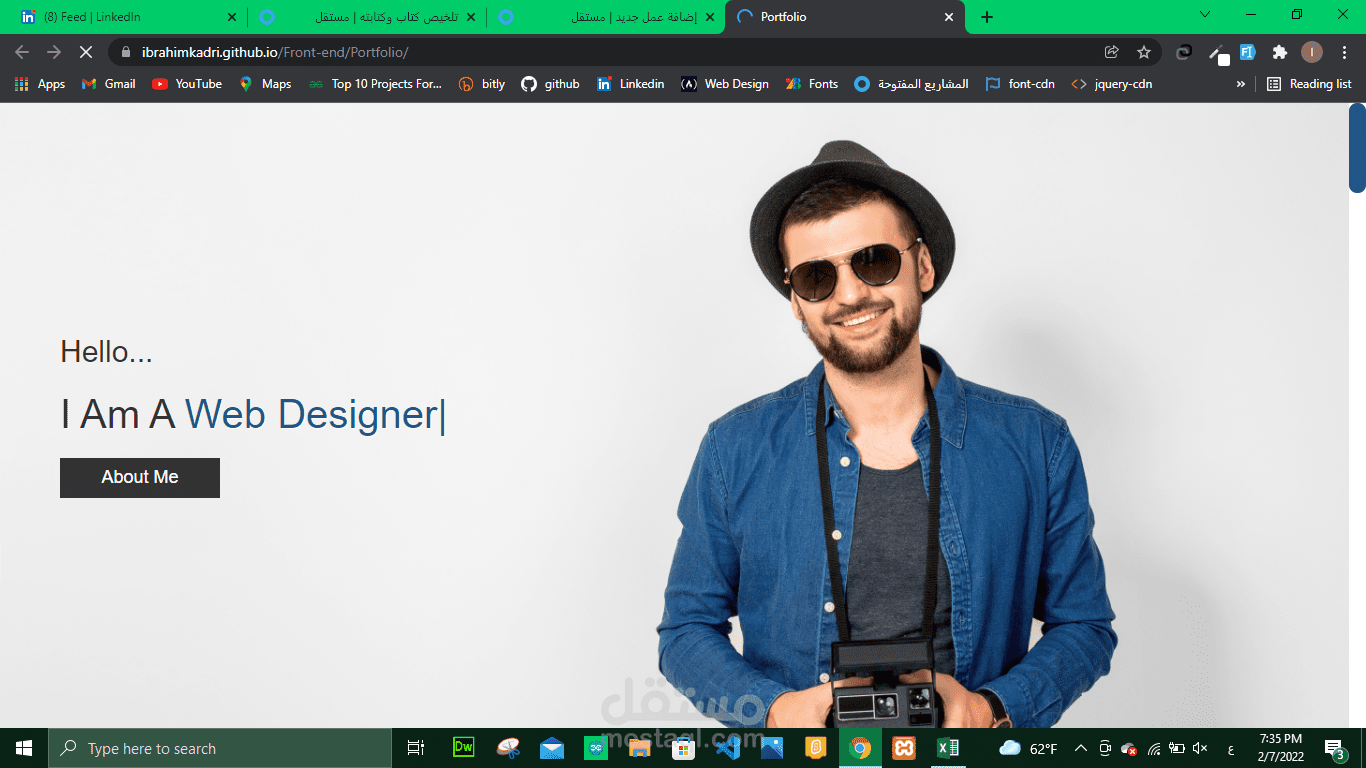Click the taskbar search box
The image size is (1366, 768).
(x=220, y=748)
